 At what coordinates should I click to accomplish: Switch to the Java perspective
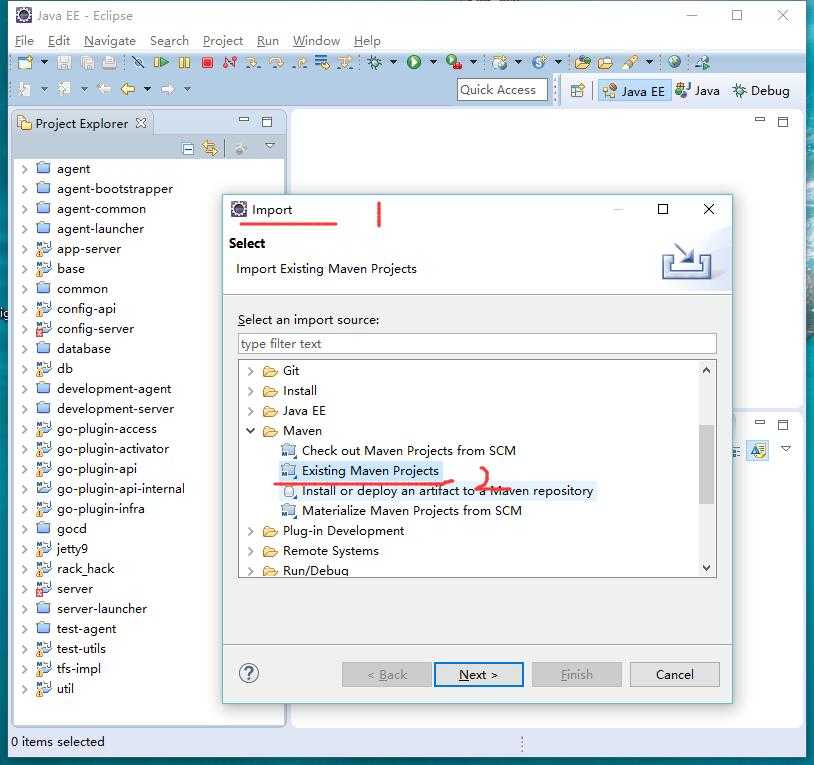(x=697, y=91)
